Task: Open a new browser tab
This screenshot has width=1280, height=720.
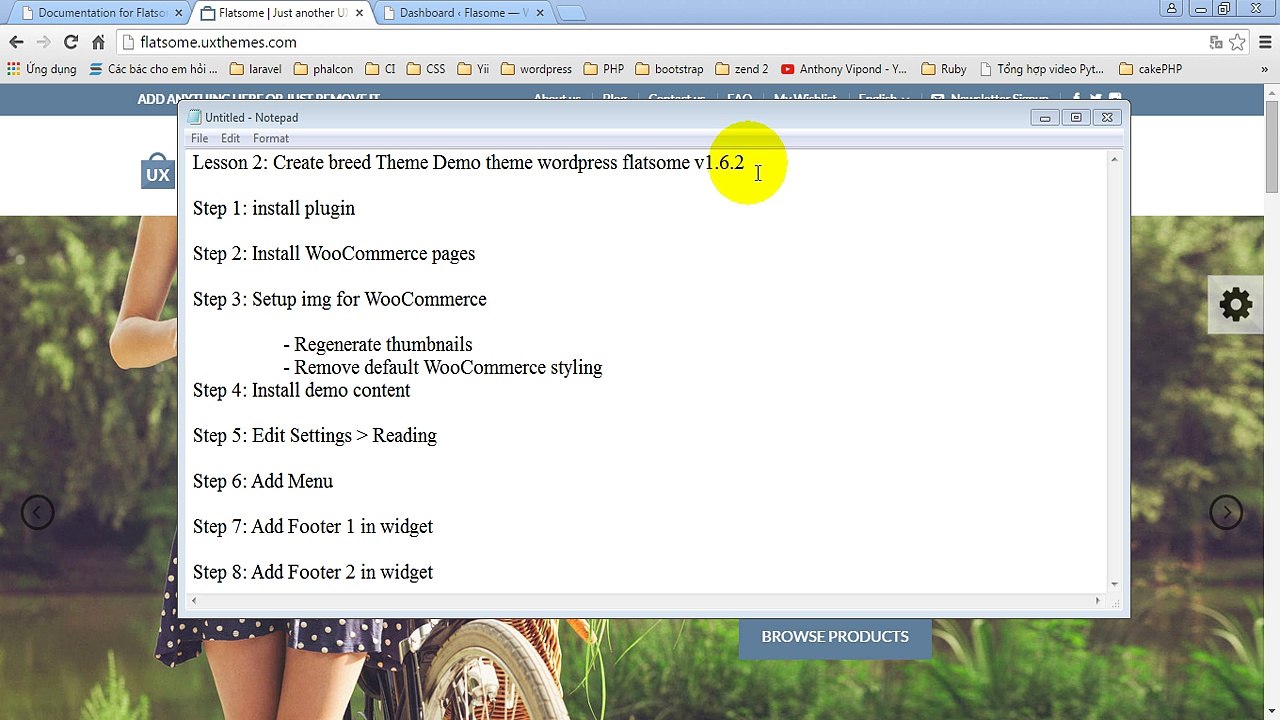Action: (x=570, y=13)
